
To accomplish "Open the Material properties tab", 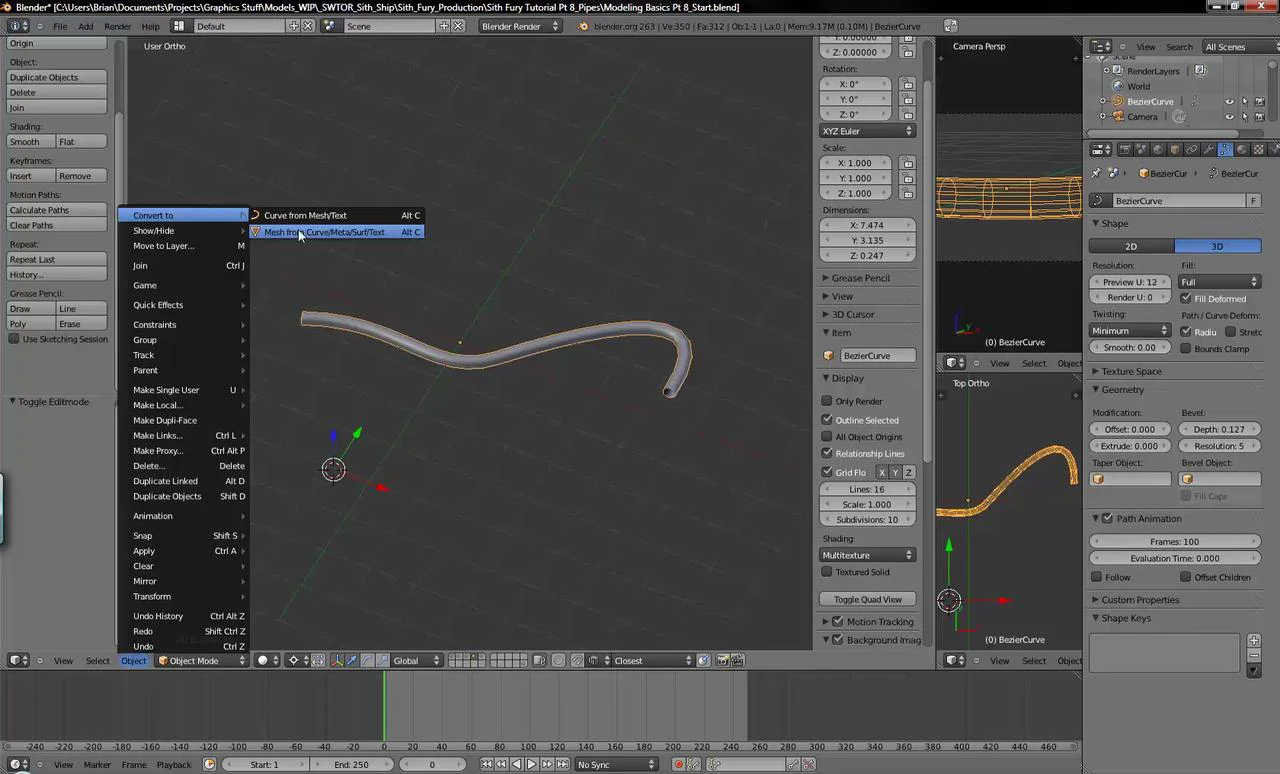I will tap(1241, 149).
